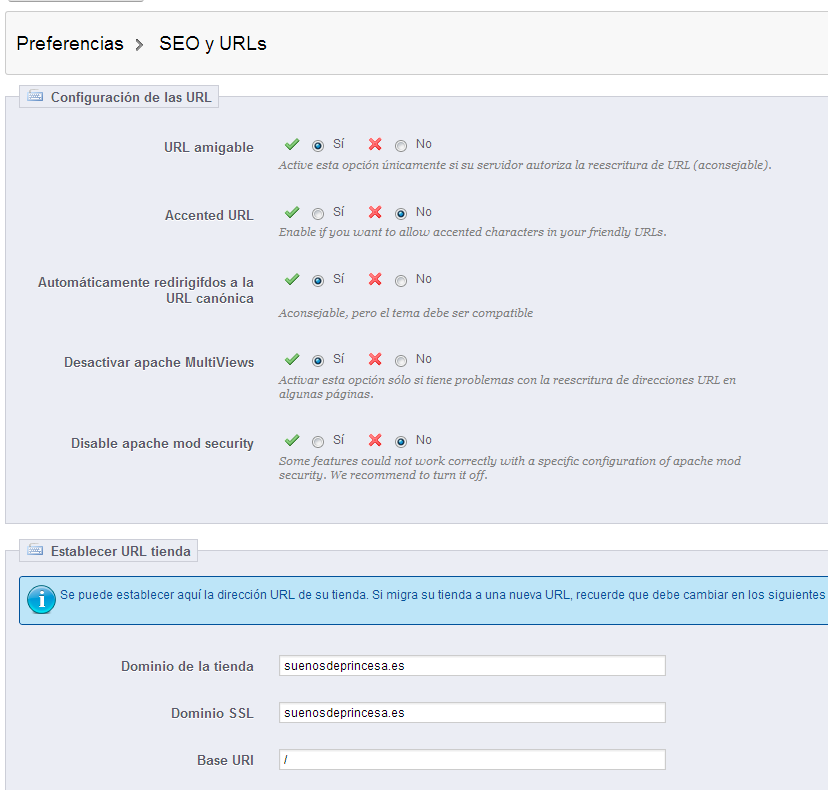Select No for canonical URL redirection
This screenshot has width=828, height=790.
pos(401,280)
